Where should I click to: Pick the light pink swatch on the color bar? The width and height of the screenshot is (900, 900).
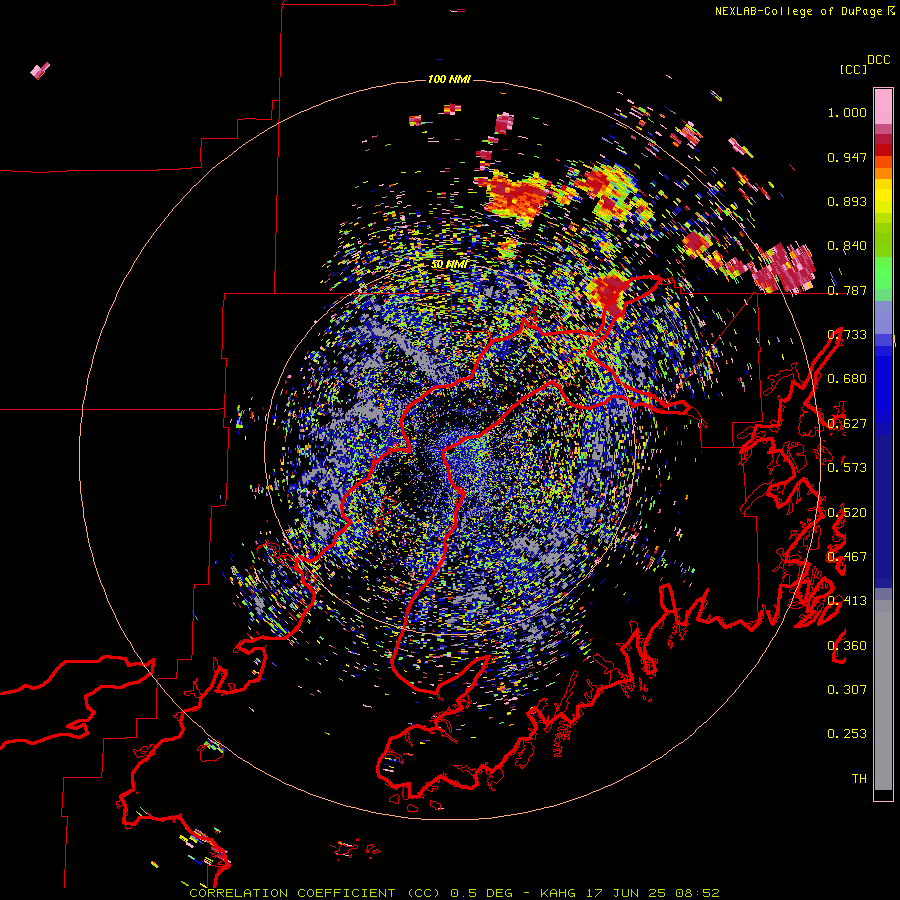pos(883,106)
